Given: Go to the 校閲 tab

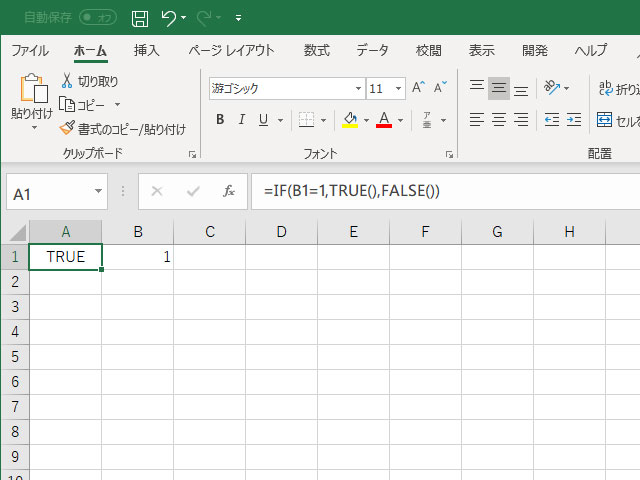Looking at the screenshot, I should click(429, 51).
